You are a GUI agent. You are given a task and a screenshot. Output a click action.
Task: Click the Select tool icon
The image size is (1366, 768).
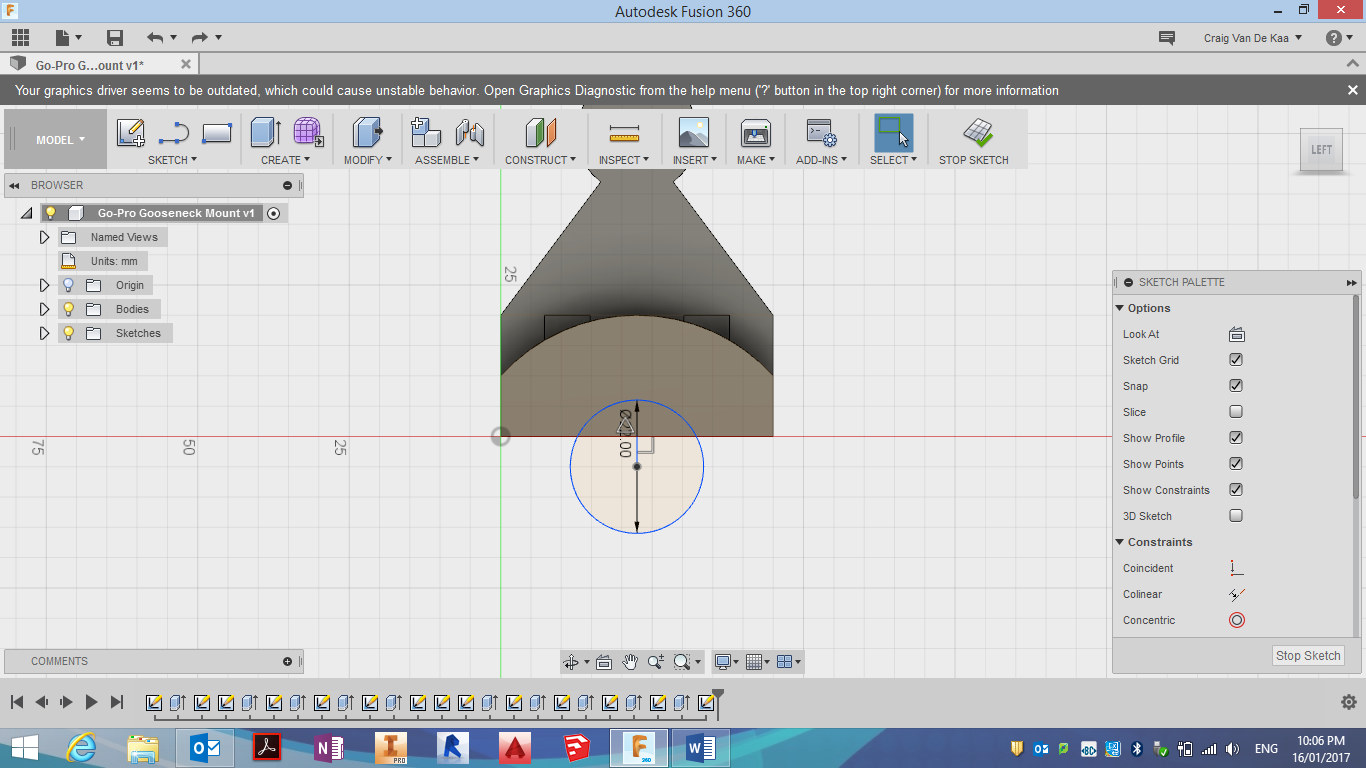(x=893, y=133)
